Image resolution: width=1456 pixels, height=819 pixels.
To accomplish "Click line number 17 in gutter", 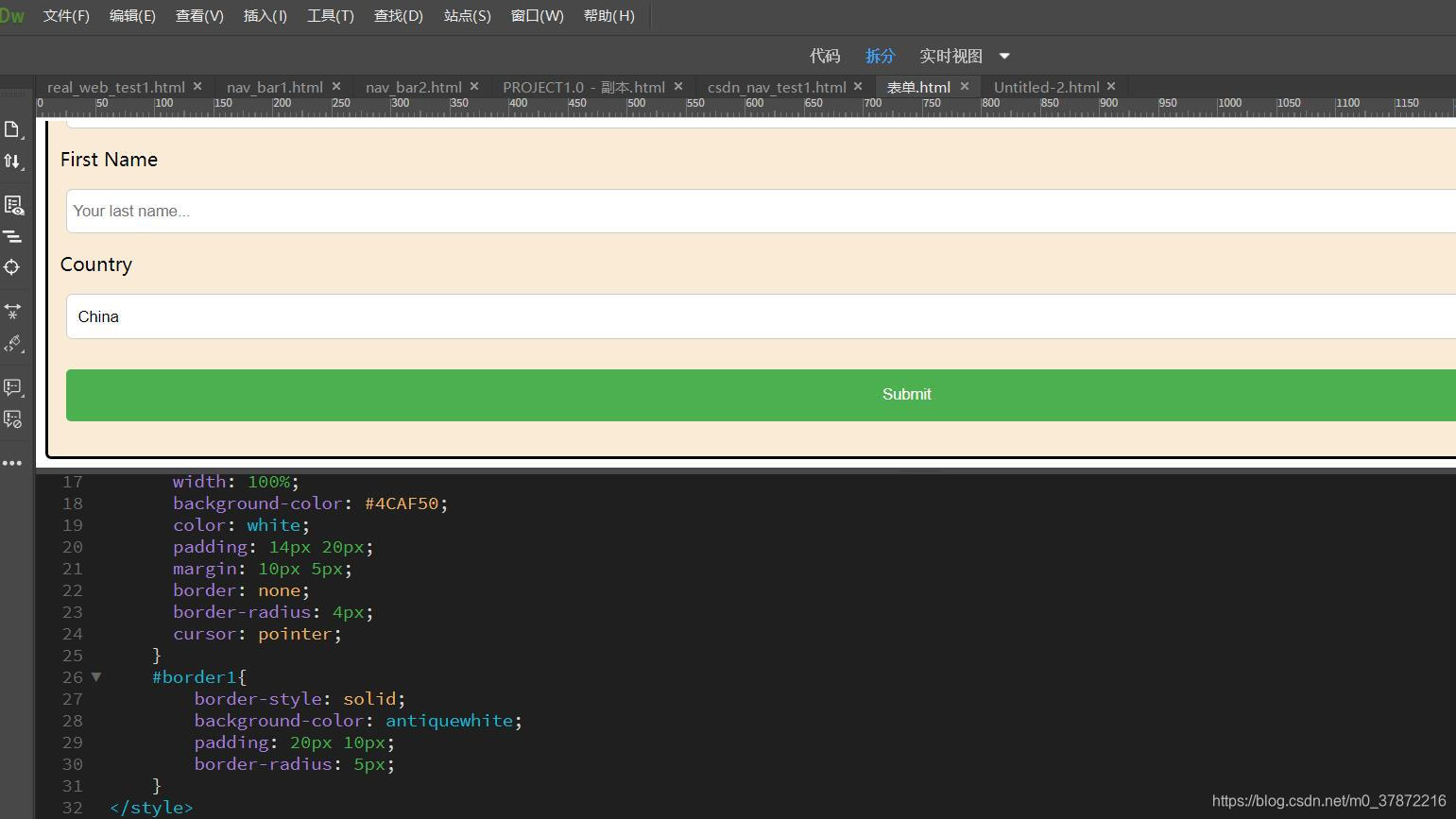I will [x=73, y=482].
